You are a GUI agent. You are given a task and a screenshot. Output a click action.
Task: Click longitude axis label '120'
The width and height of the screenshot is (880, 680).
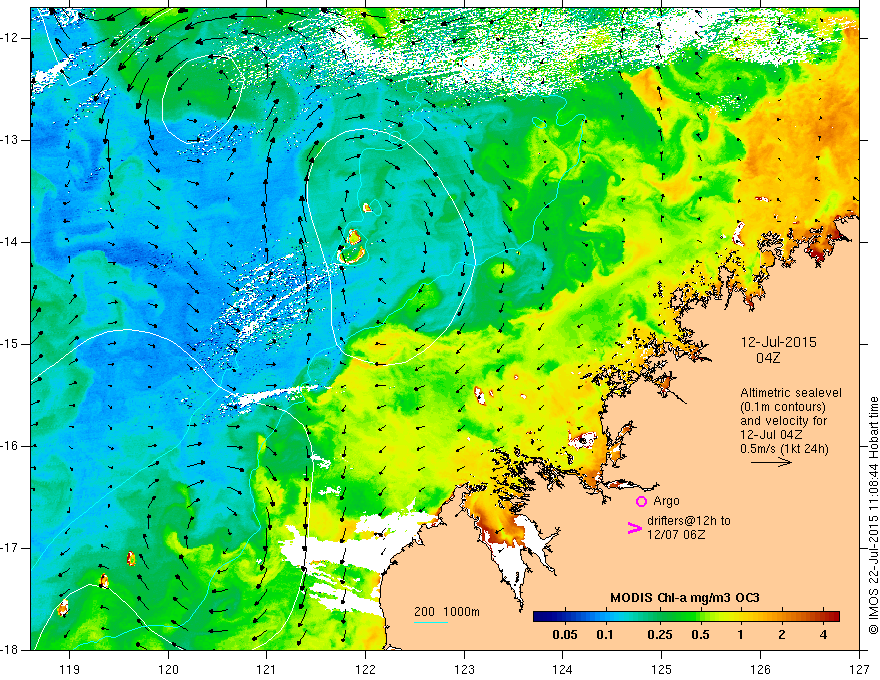(168, 669)
